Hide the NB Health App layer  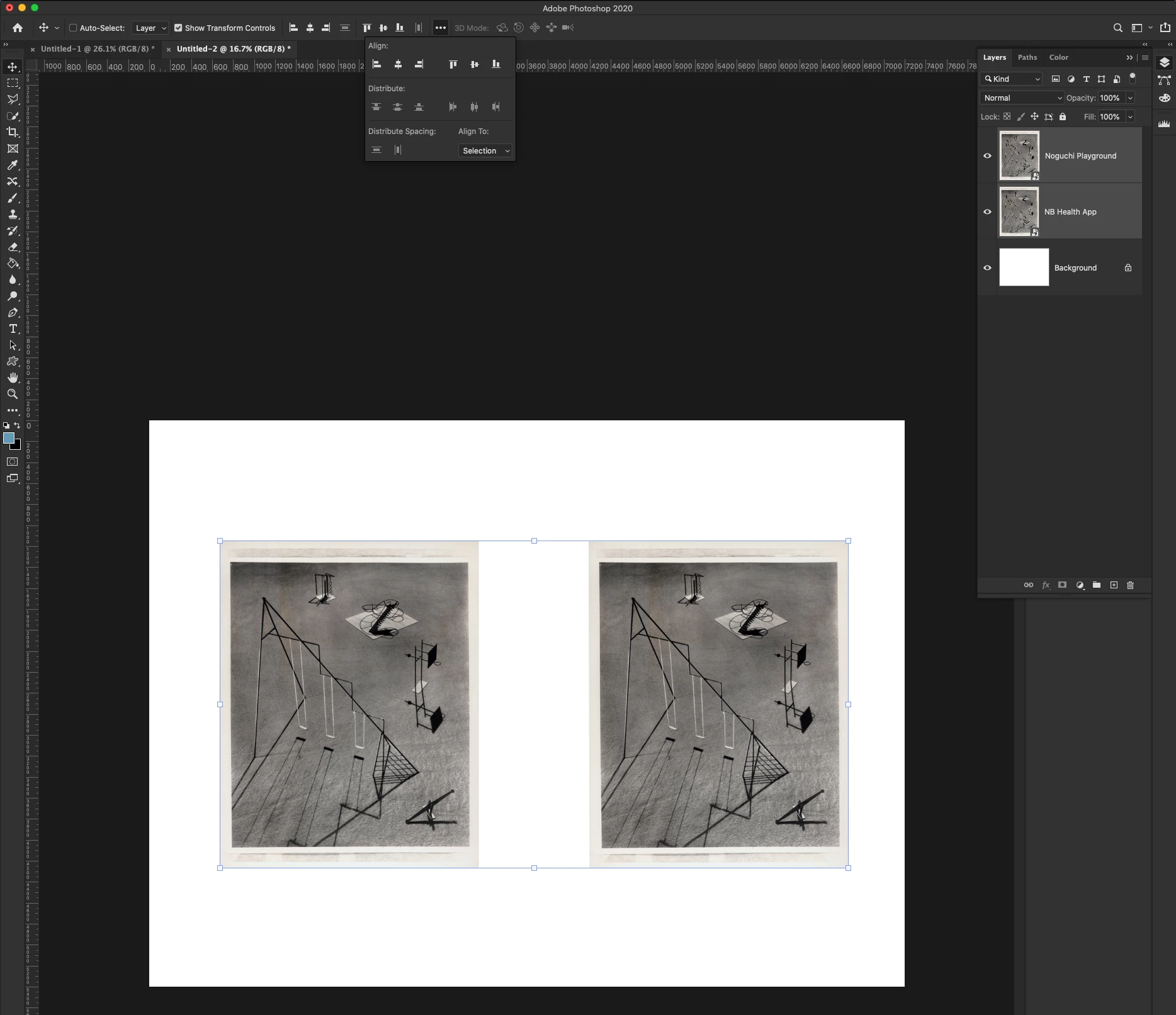tap(987, 212)
